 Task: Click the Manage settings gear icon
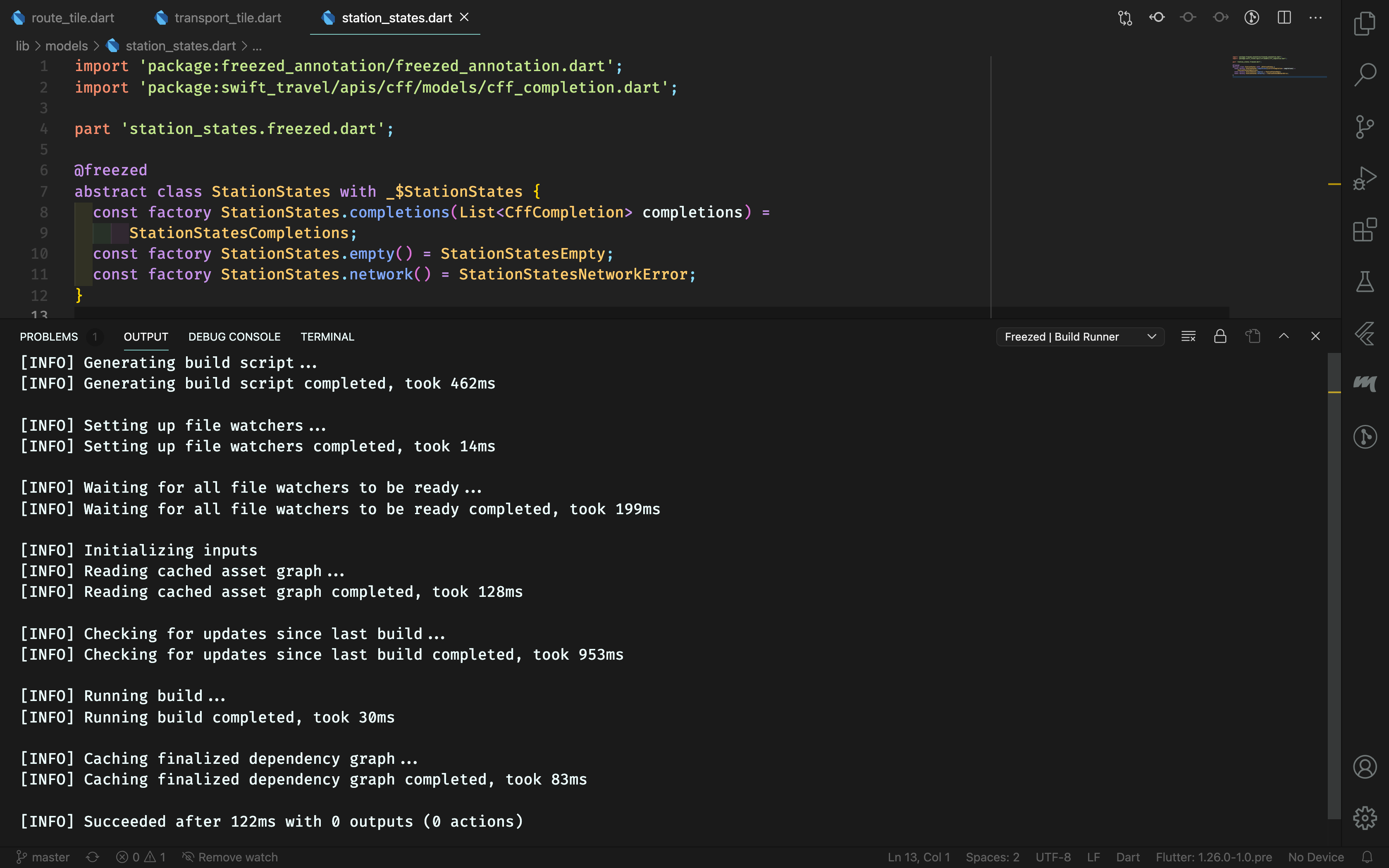[x=1364, y=818]
